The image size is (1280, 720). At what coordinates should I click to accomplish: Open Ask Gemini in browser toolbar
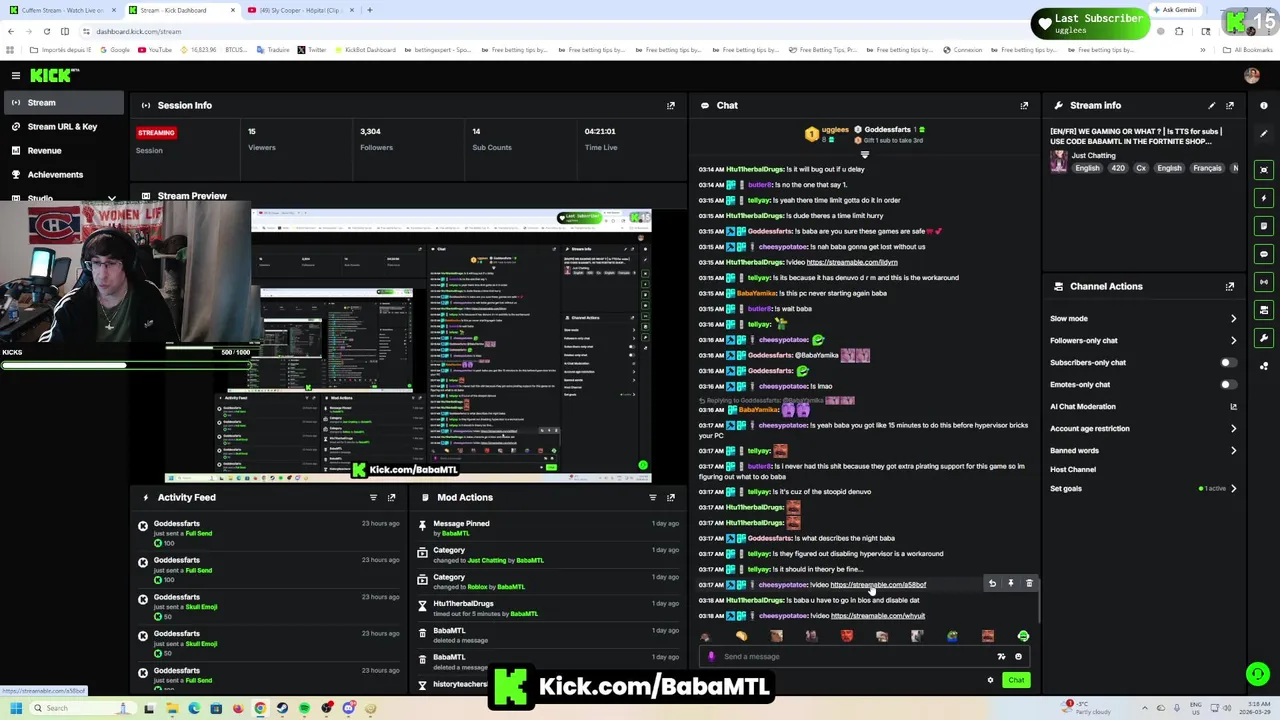(1174, 10)
